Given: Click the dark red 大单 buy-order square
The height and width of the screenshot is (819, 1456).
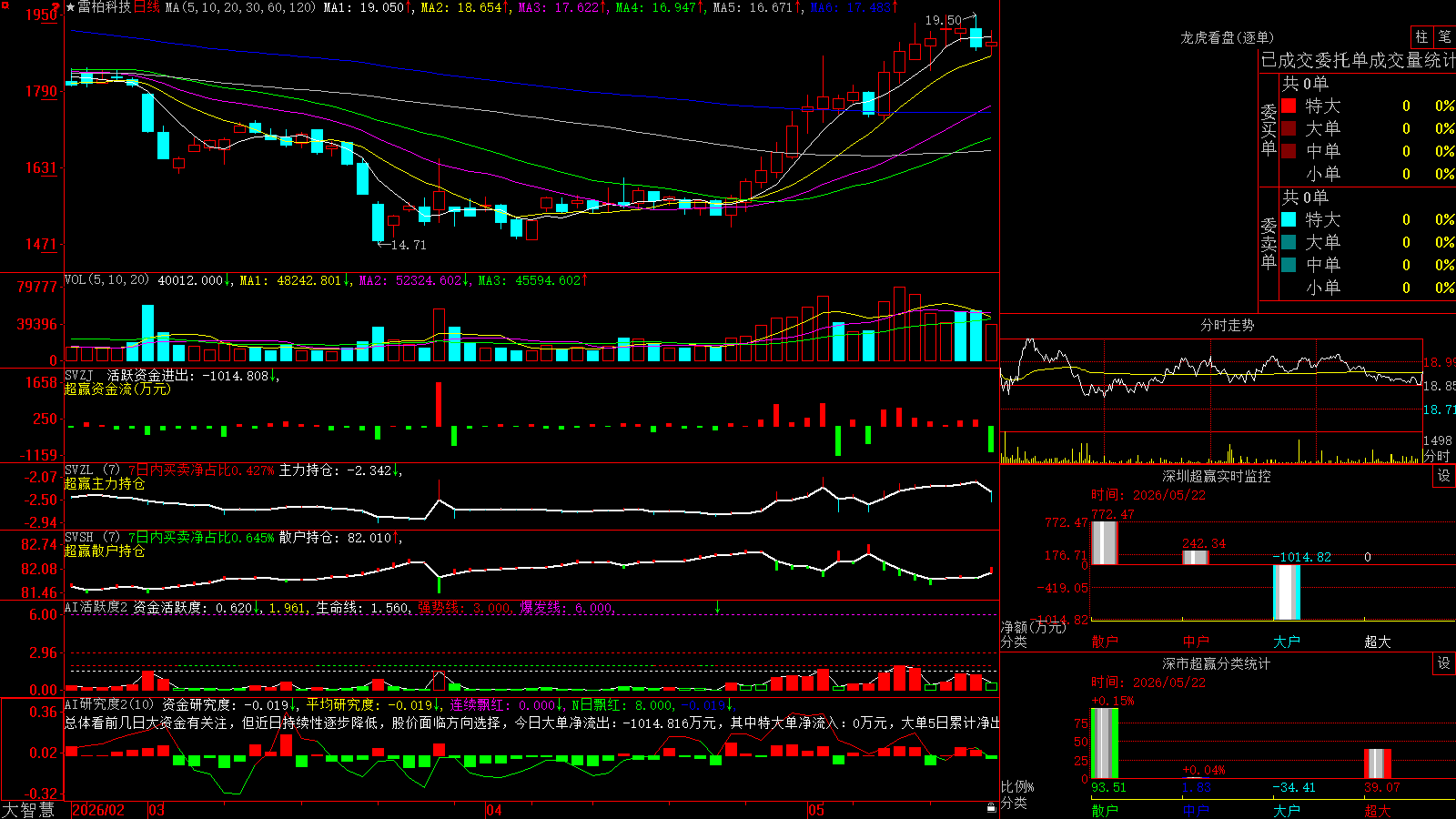Looking at the screenshot, I should 1289,128.
